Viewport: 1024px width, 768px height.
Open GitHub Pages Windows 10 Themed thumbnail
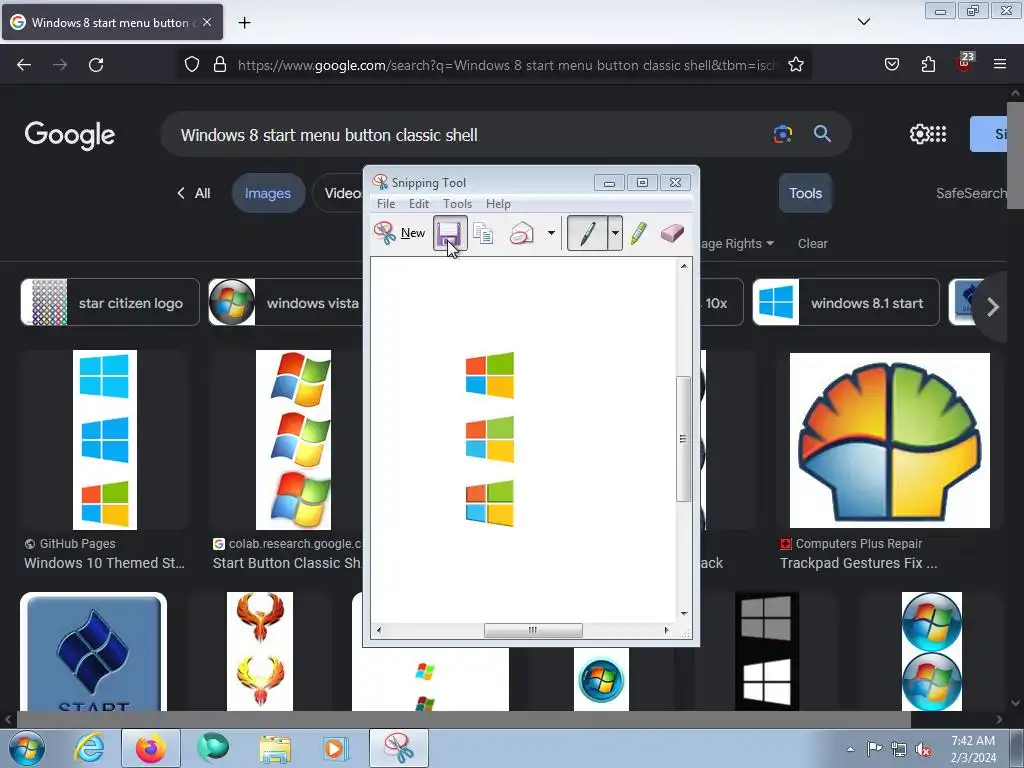(x=104, y=440)
